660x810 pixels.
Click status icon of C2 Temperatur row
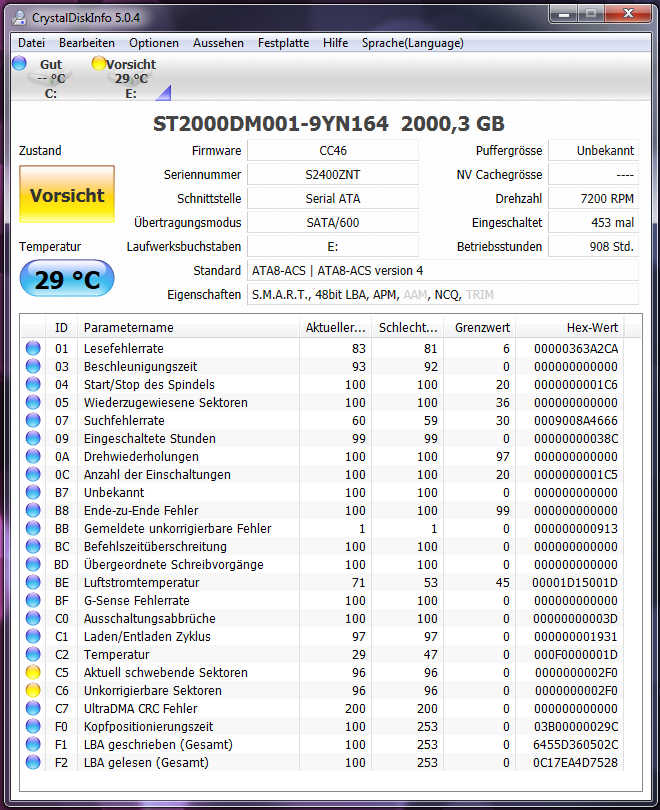click(33, 654)
